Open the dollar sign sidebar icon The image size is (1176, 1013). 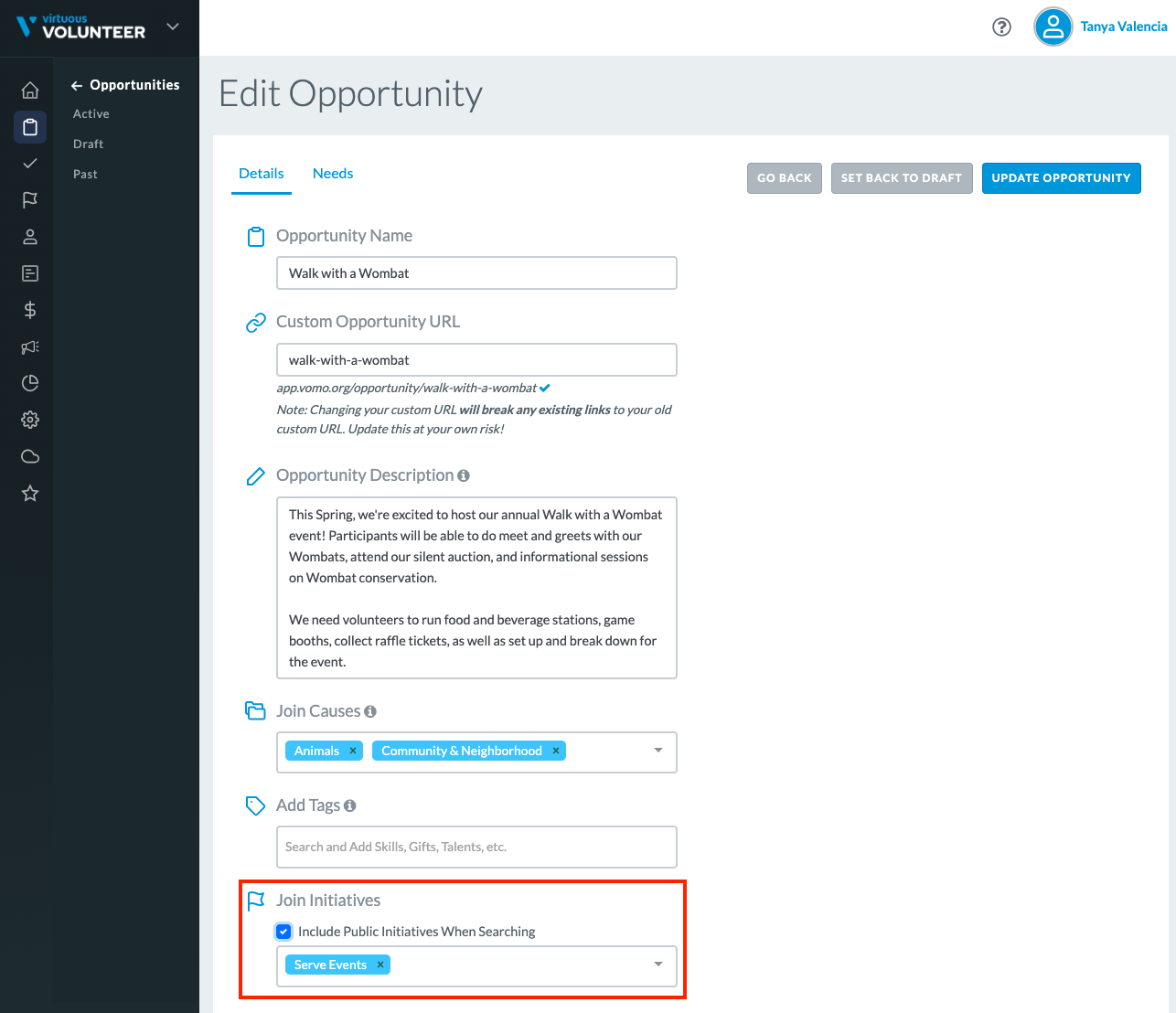coord(30,310)
